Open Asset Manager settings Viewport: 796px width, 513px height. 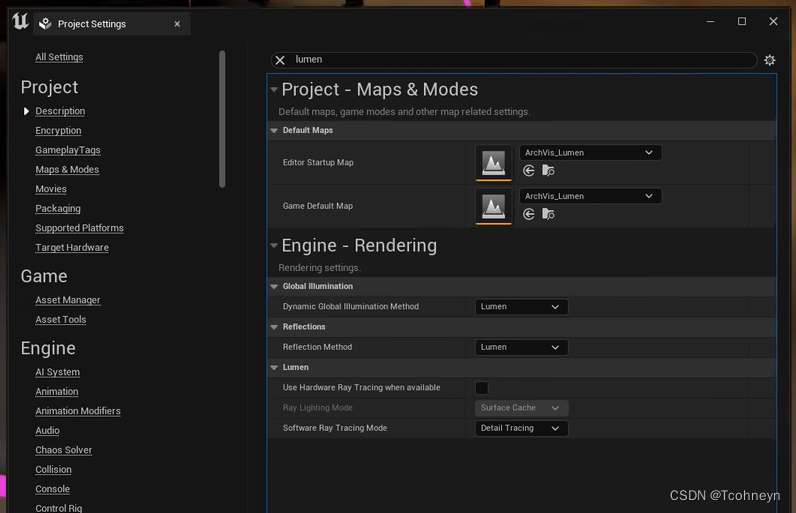(x=68, y=300)
